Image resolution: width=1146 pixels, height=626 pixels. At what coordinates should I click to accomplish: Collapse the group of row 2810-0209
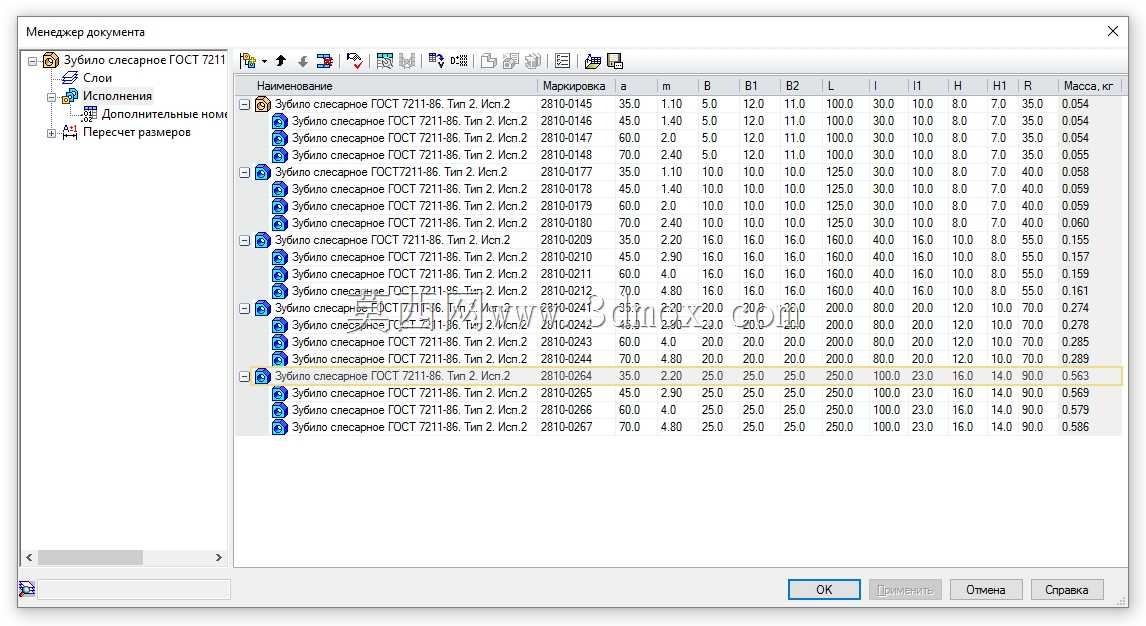tap(245, 240)
